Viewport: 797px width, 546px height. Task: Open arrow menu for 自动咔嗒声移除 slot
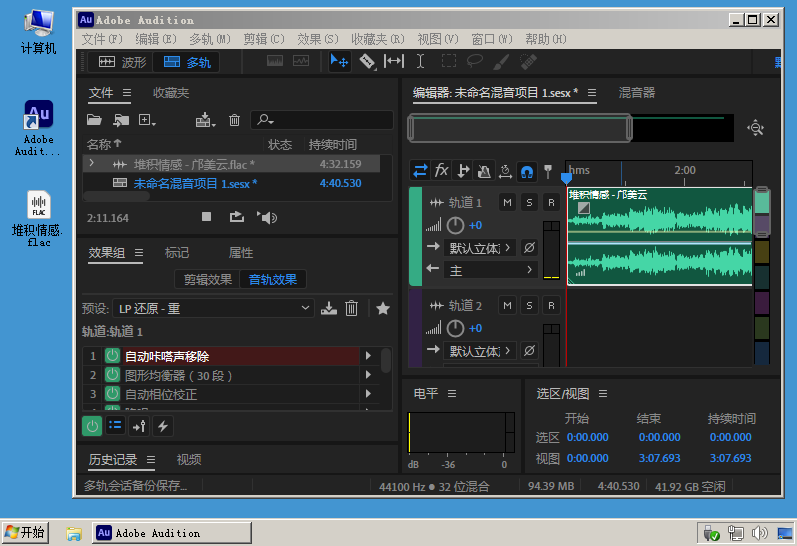click(x=368, y=355)
